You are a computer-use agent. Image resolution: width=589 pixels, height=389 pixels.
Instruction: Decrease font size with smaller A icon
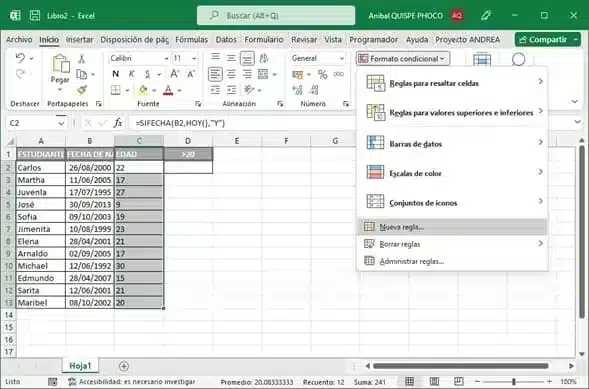click(191, 74)
